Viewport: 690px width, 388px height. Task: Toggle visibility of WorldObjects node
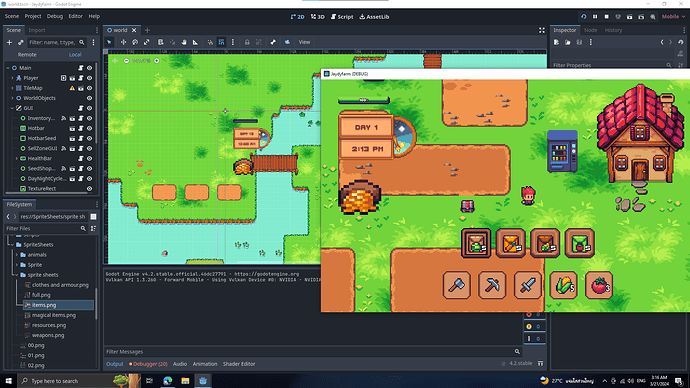point(89,98)
